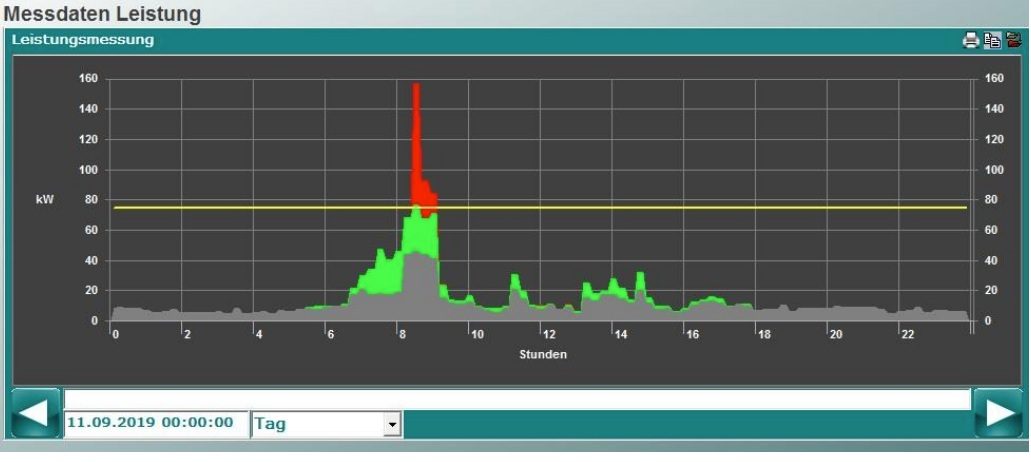Copy chart data using the copy icon

[992, 41]
